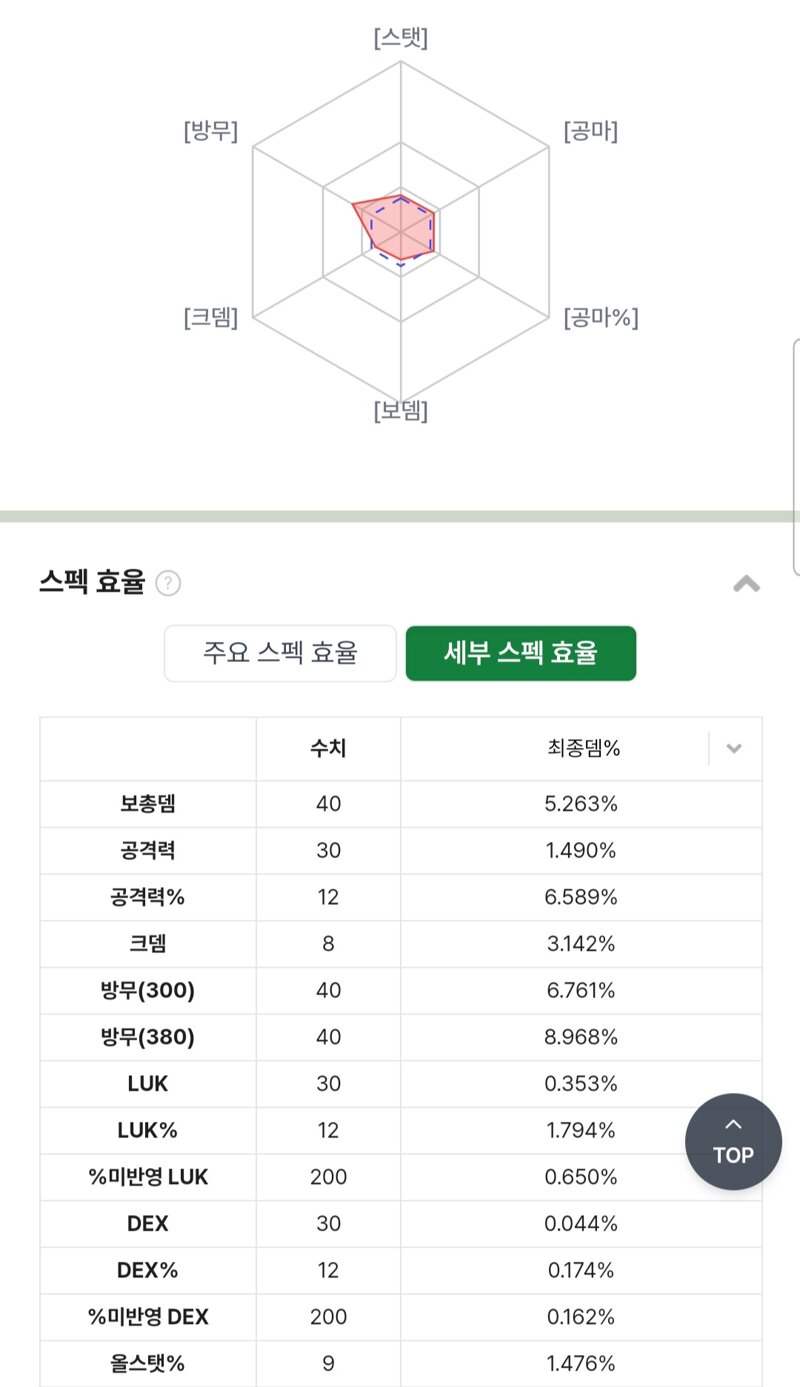Select the 방무(380) row in the table
Viewport: 800px width, 1387px height.
[x=401, y=1037]
